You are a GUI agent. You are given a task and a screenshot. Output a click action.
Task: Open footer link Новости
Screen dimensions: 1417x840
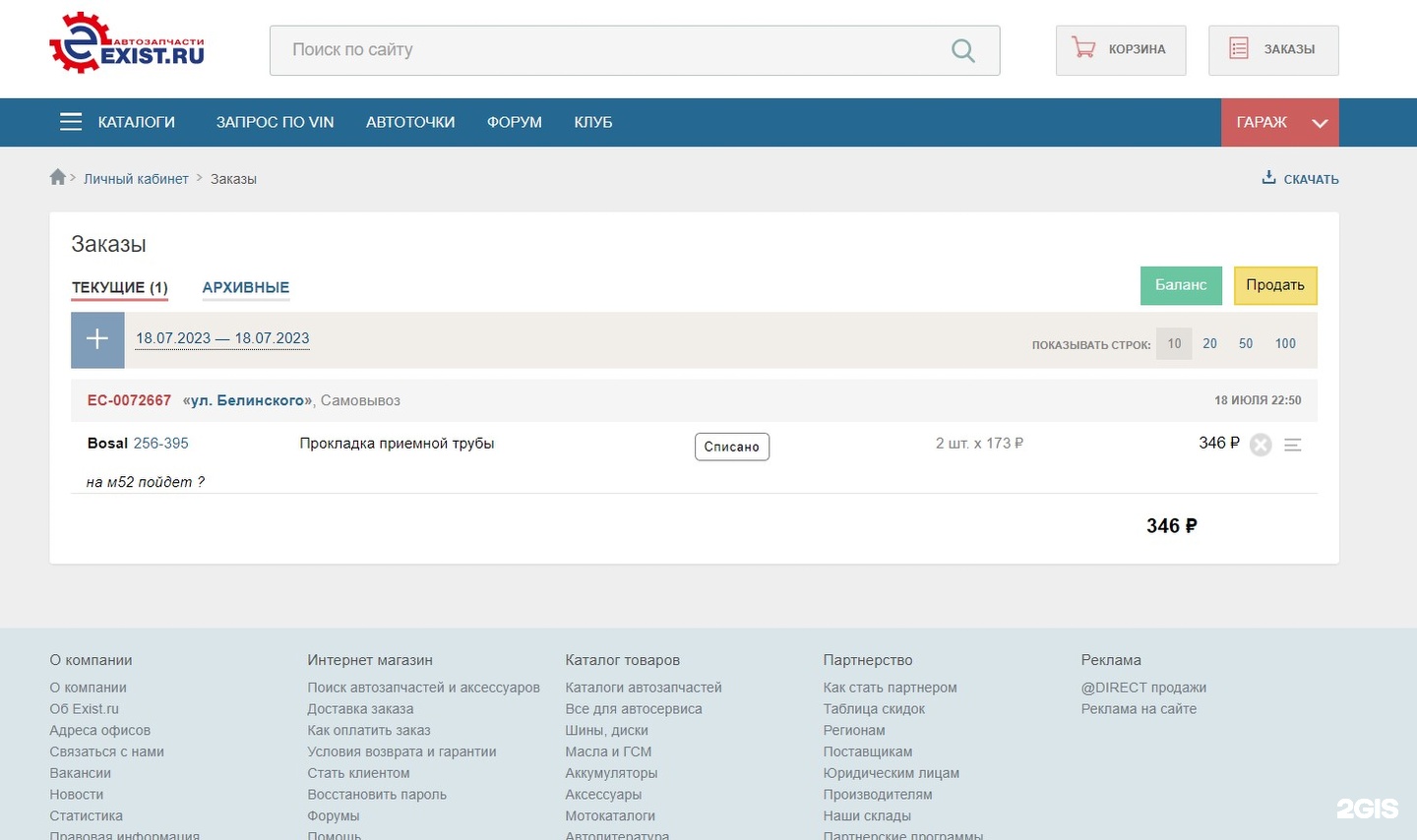[77, 795]
